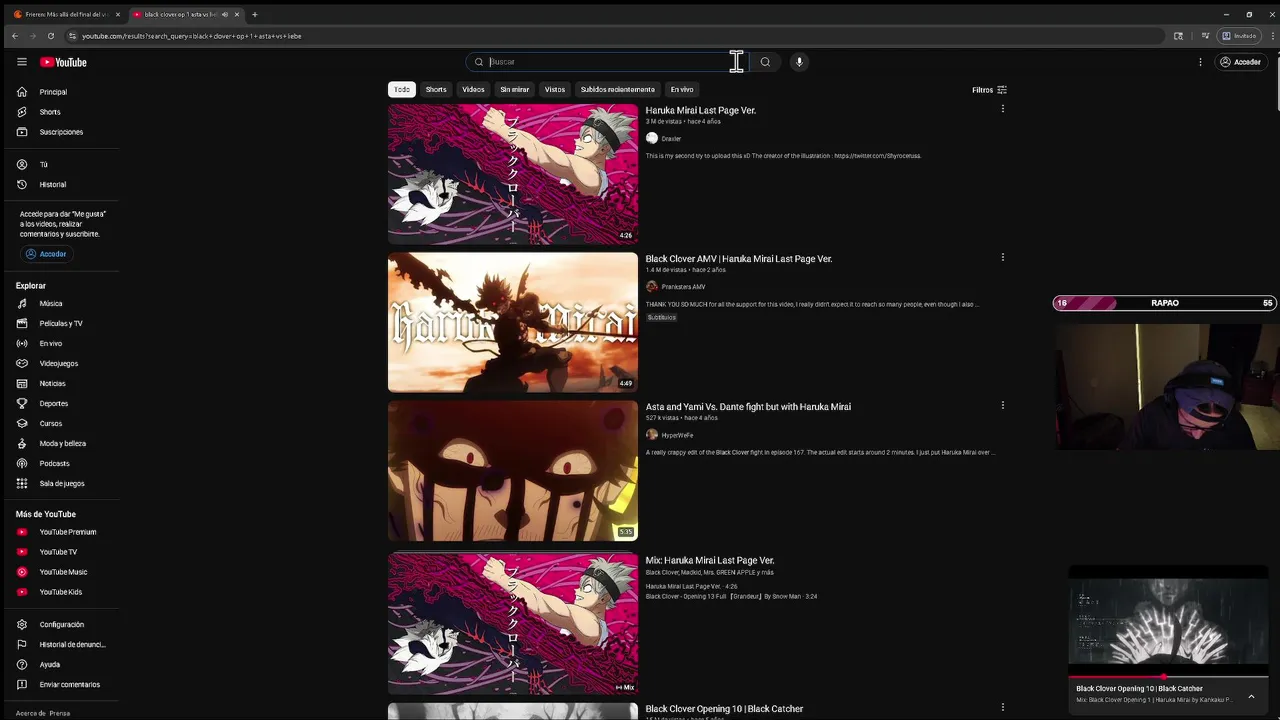Open YouTube TV link

60,552
